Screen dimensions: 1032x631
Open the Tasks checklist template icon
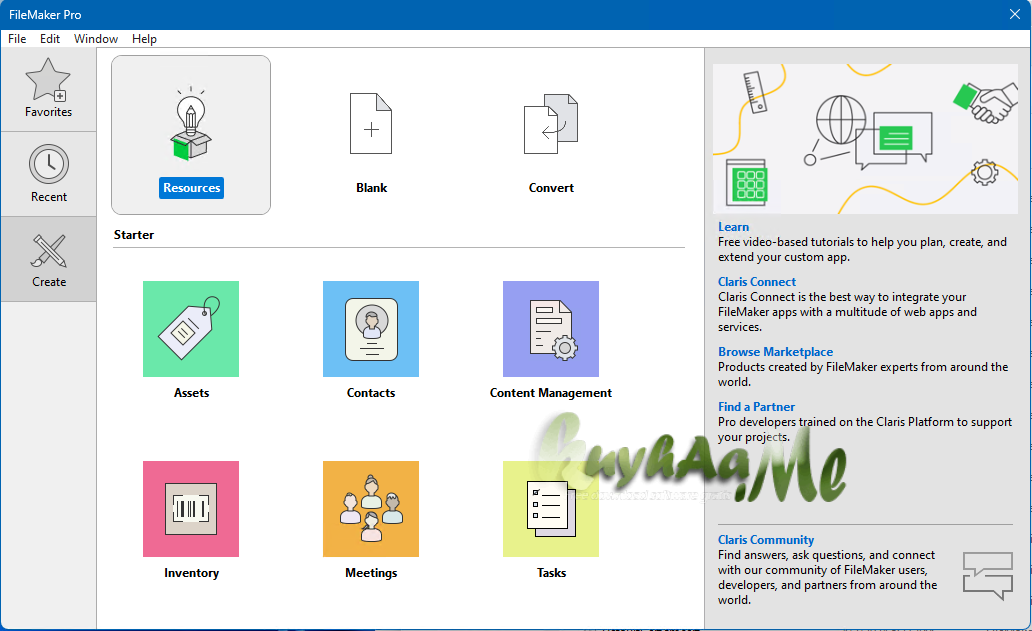[x=551, y=509]
